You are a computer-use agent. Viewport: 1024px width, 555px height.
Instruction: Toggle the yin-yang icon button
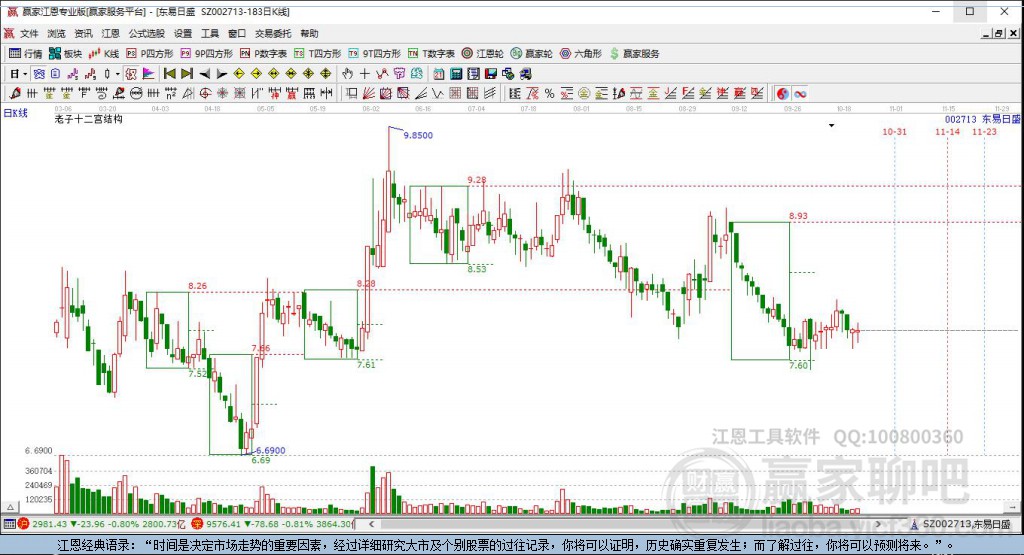click(x=782, y=94)
